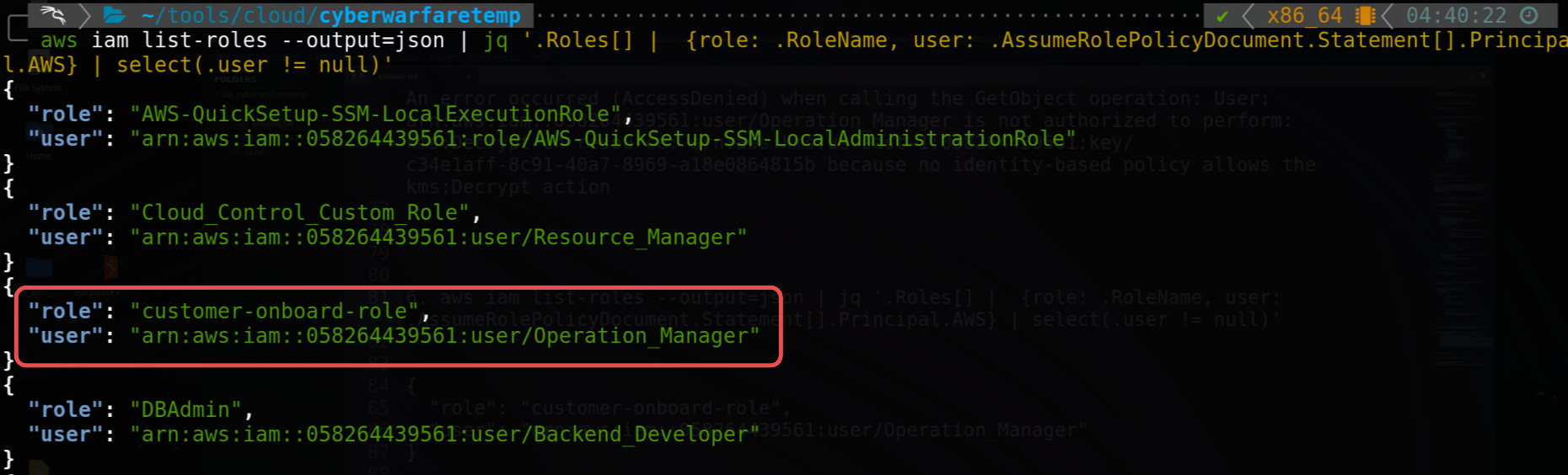Click the green checkmark status icon
The height and width of the screenshot is (475, 1568).
(x=1222, y=16)
